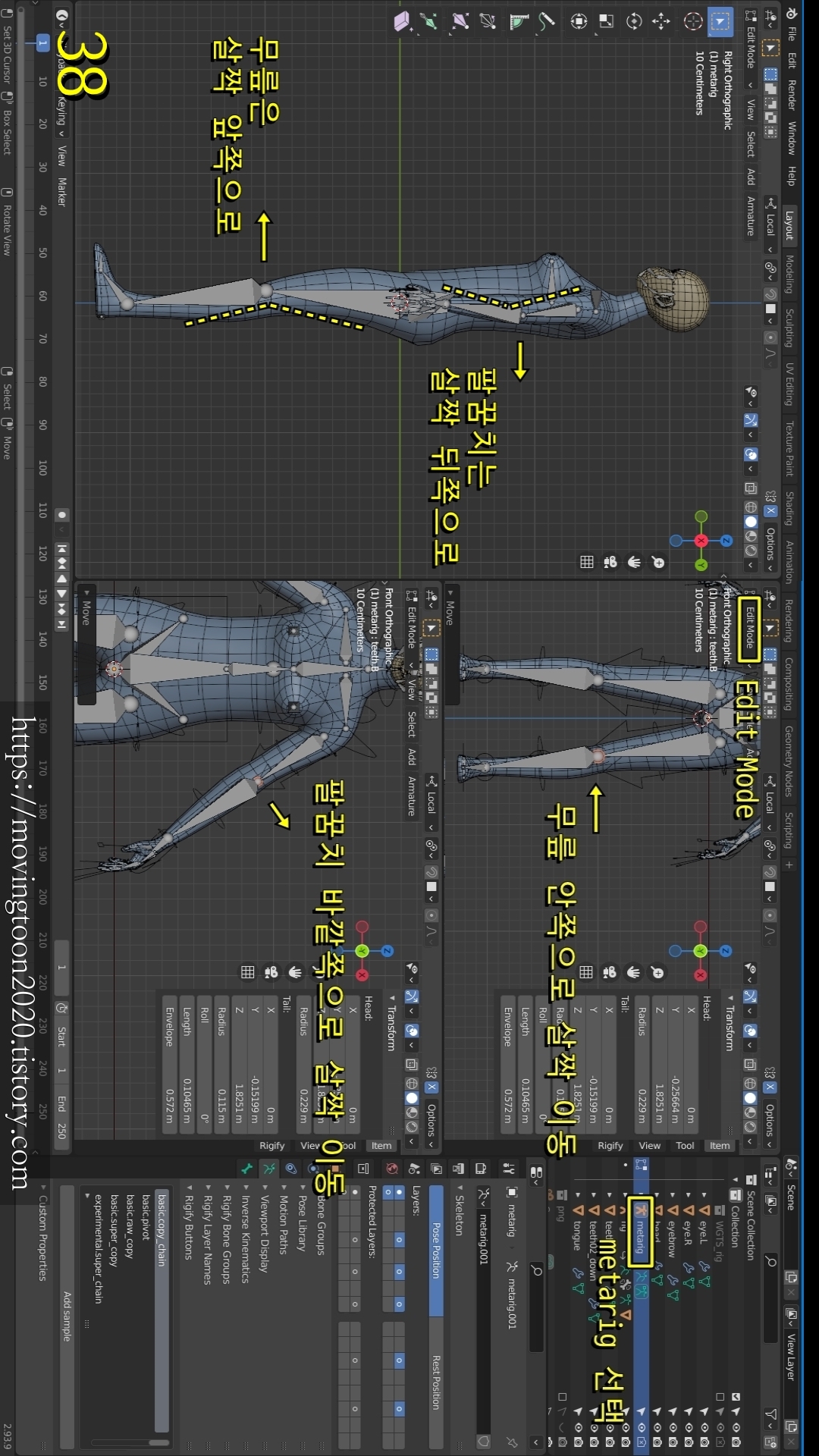Viewport: 819px width, 1456px height.
Task: Click the metarig armature icon in outliner
Action: point(641,1209)
